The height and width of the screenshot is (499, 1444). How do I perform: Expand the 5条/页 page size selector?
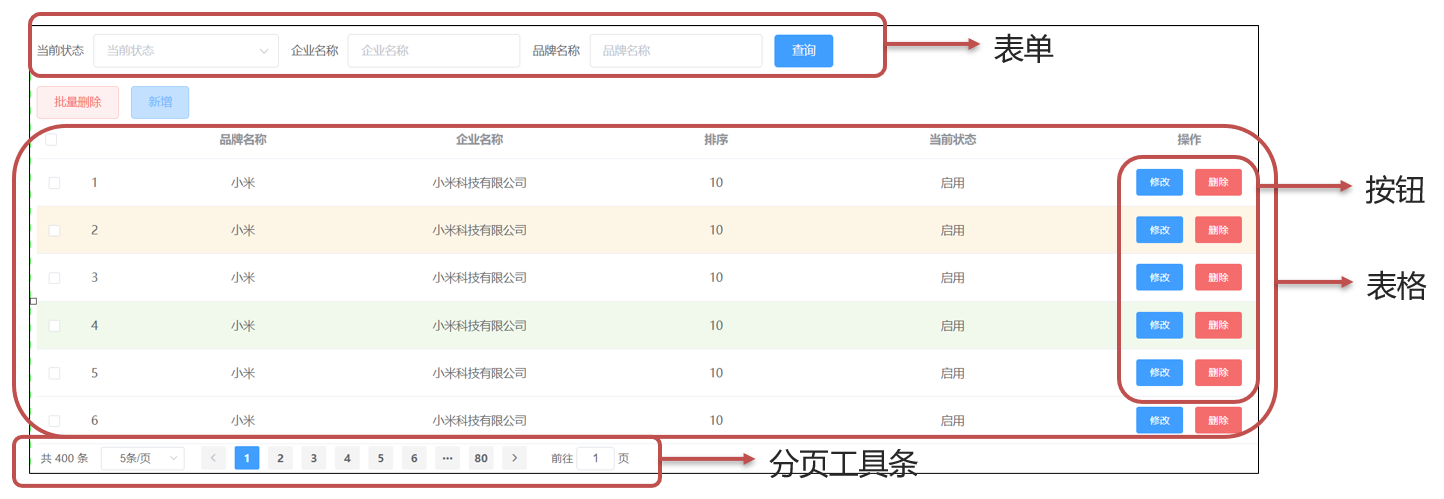click(143, 458)
